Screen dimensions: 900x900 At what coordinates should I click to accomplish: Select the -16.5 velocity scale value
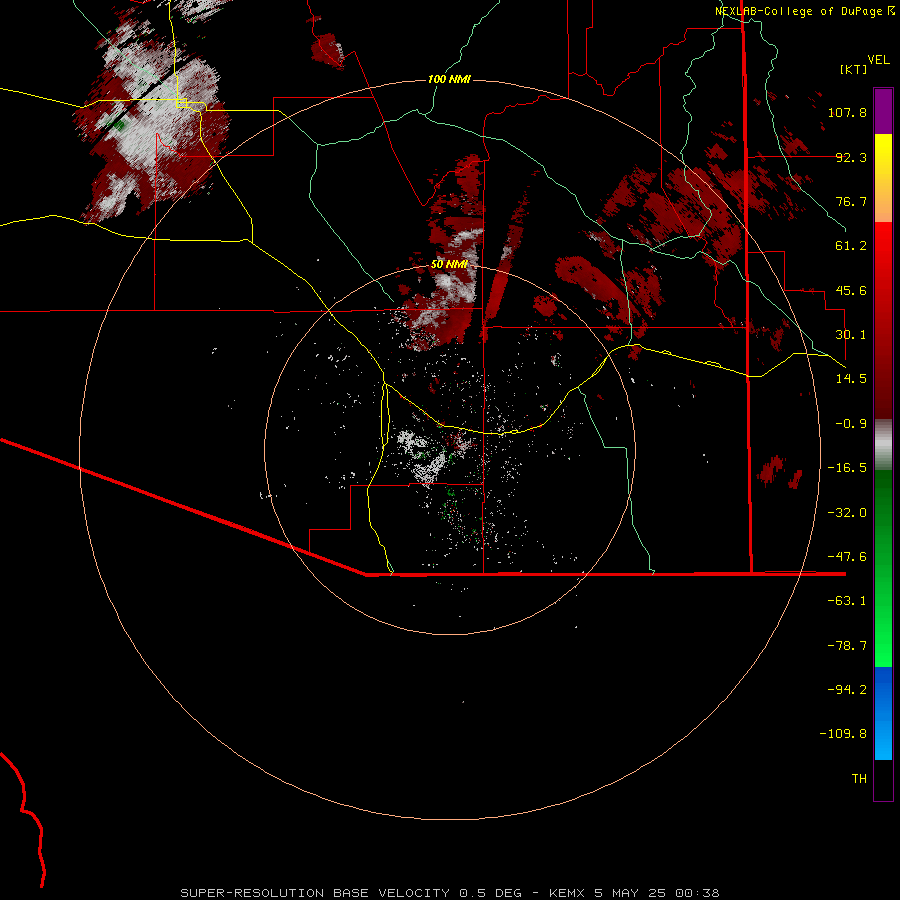[847, 468]
